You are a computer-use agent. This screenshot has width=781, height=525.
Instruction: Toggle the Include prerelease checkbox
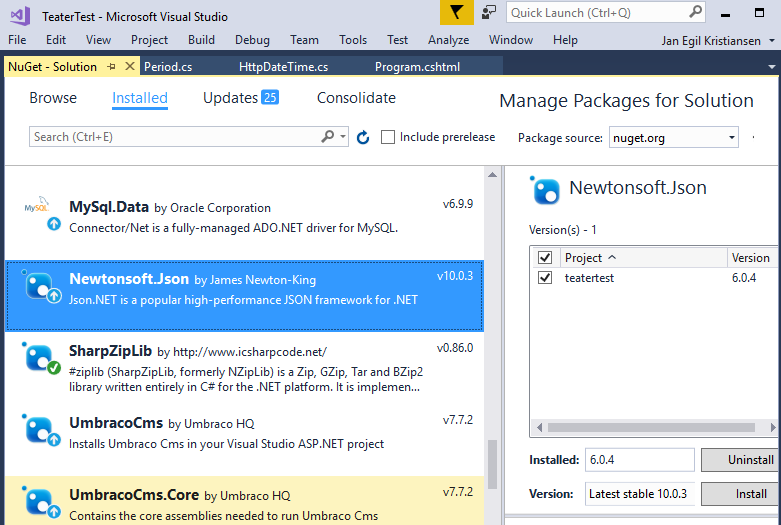(388, 137)
